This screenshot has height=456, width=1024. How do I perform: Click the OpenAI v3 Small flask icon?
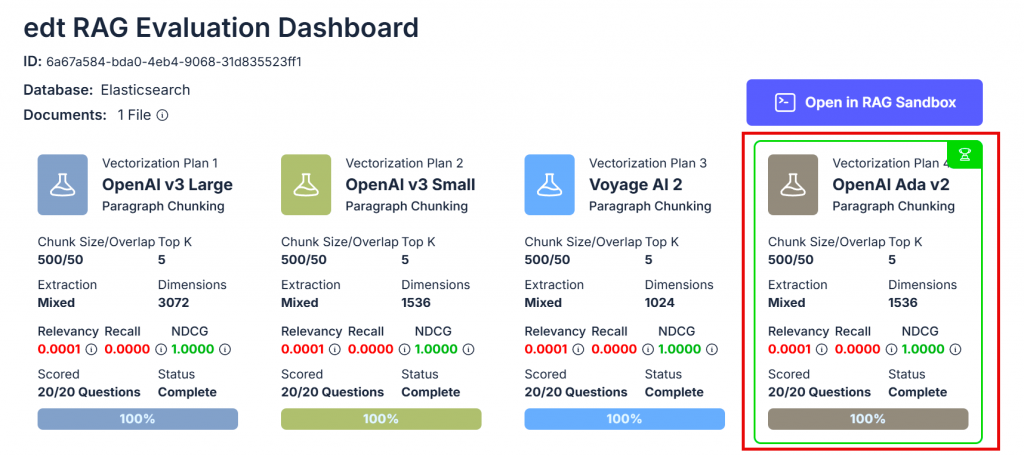pos(306,185)
